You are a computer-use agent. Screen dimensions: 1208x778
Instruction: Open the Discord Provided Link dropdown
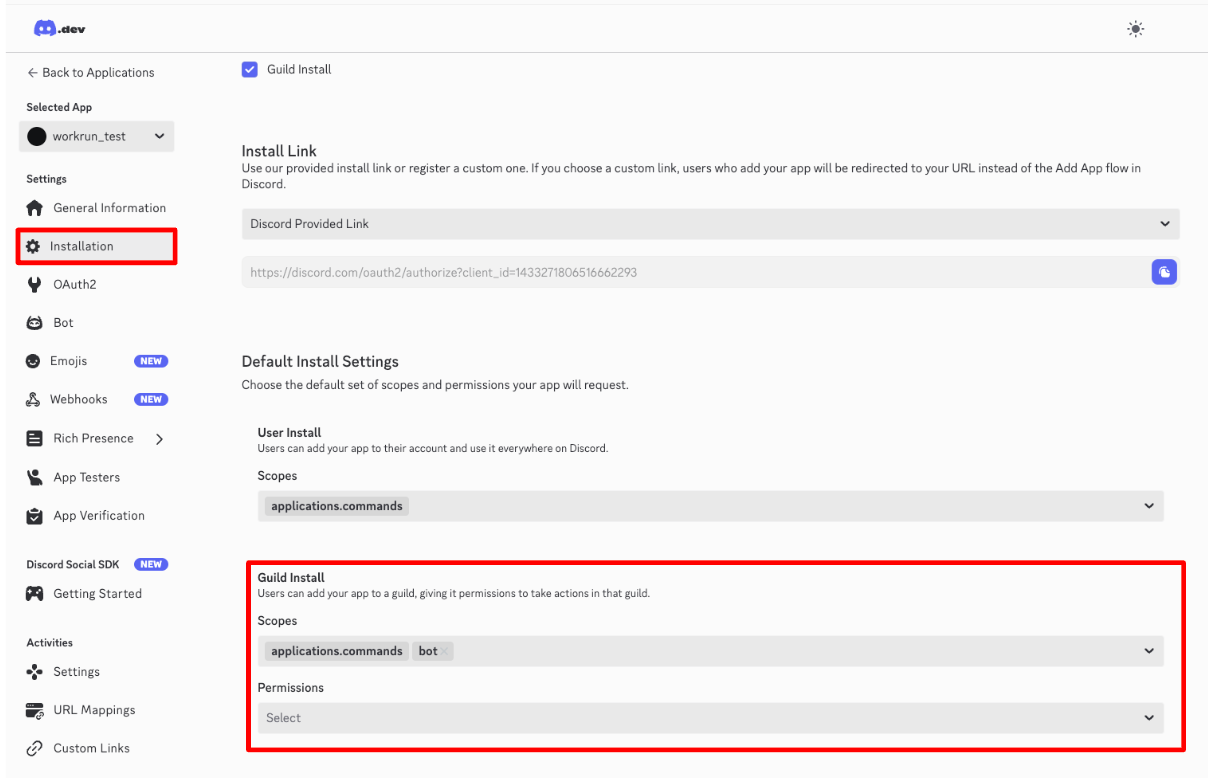point(710,224)
